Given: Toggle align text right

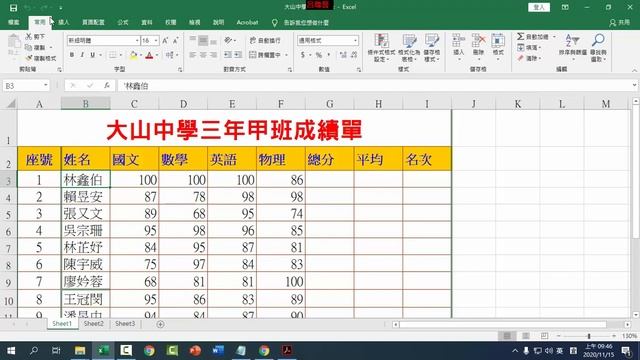Looking at the screenshot, I should (213, 55).
